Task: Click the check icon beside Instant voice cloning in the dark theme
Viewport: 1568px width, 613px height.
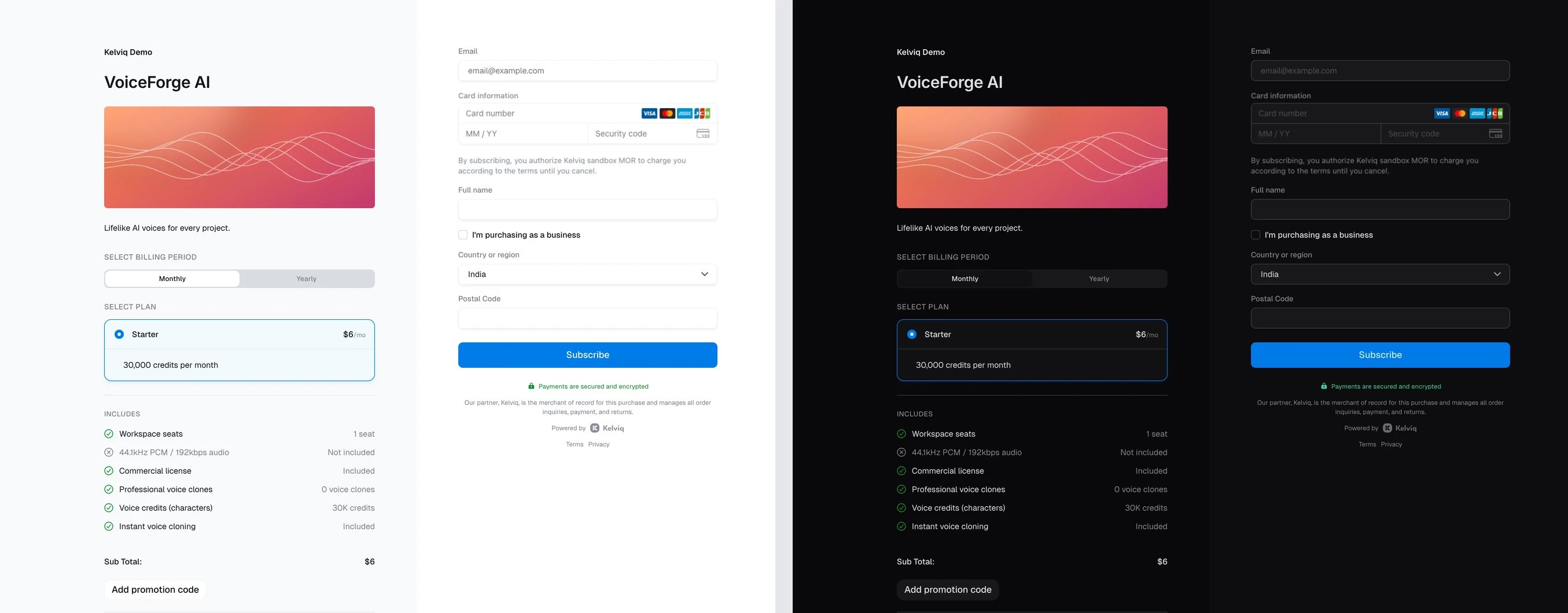Action: tap(901, 526)
